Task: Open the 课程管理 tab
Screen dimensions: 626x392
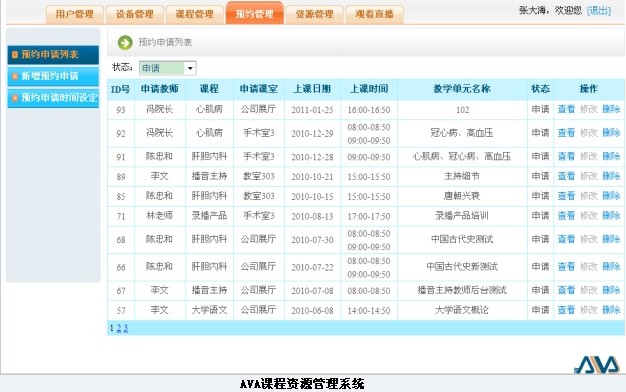Action: point(194,14)
